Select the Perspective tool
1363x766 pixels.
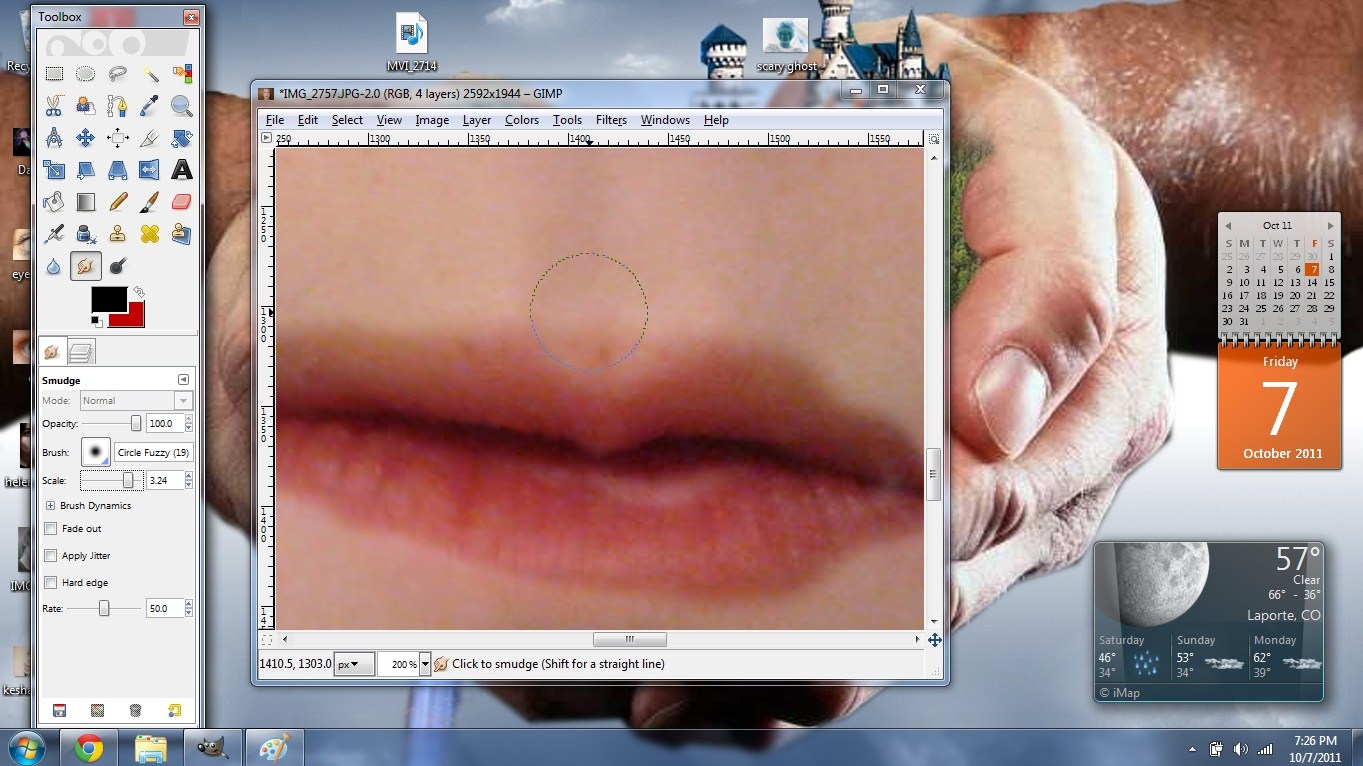(x=118, y=169)
